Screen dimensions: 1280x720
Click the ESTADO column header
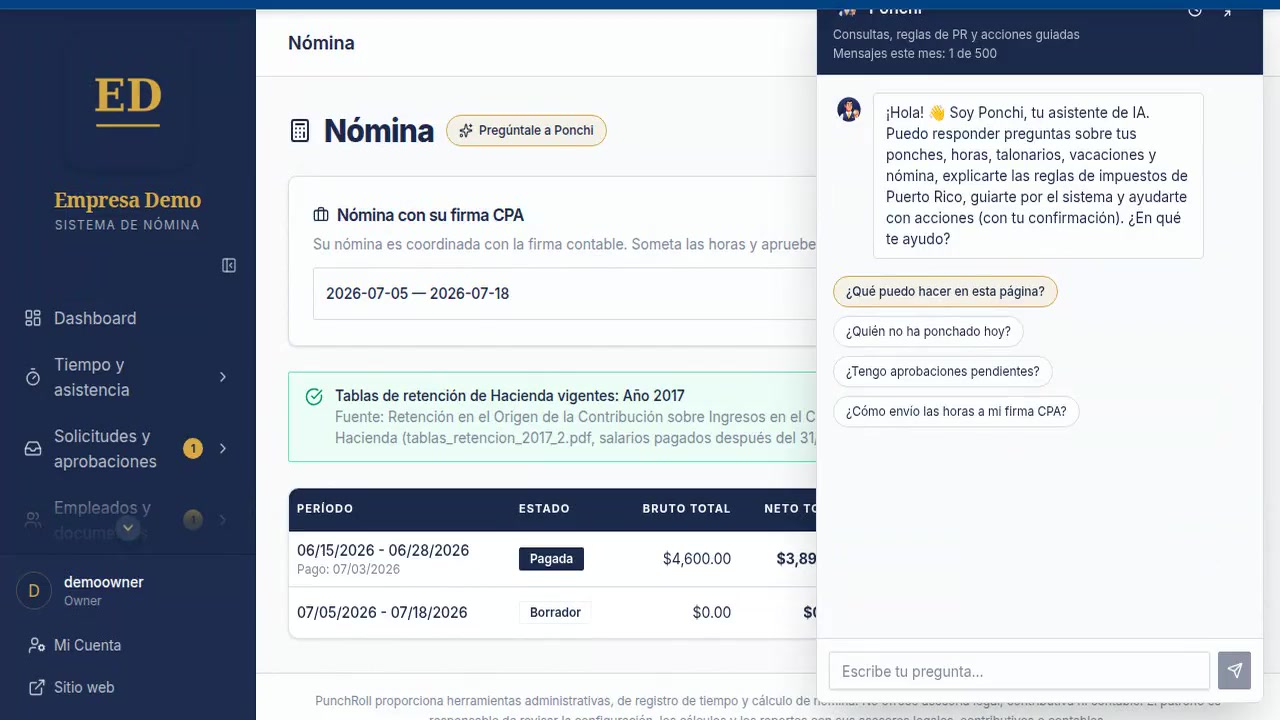pos(544,509)
